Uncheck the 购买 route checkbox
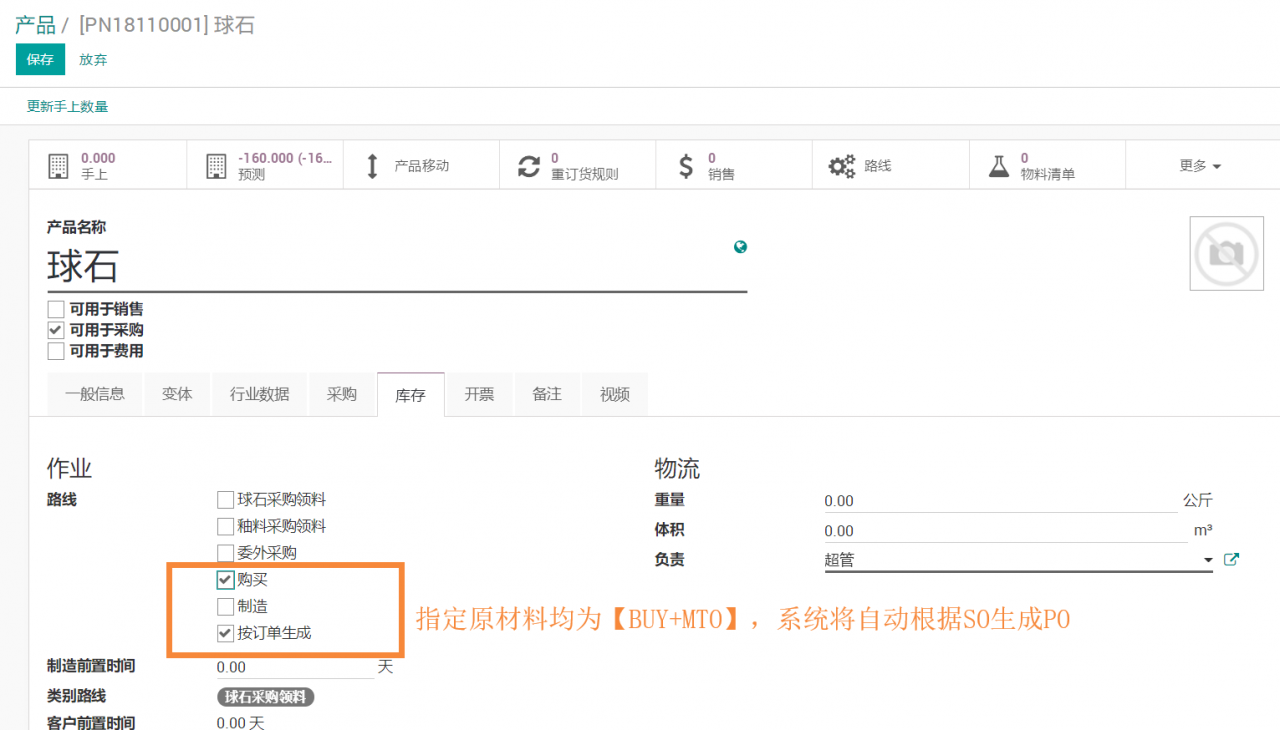This screenshot has height=730, width=1280. [225, 579]
